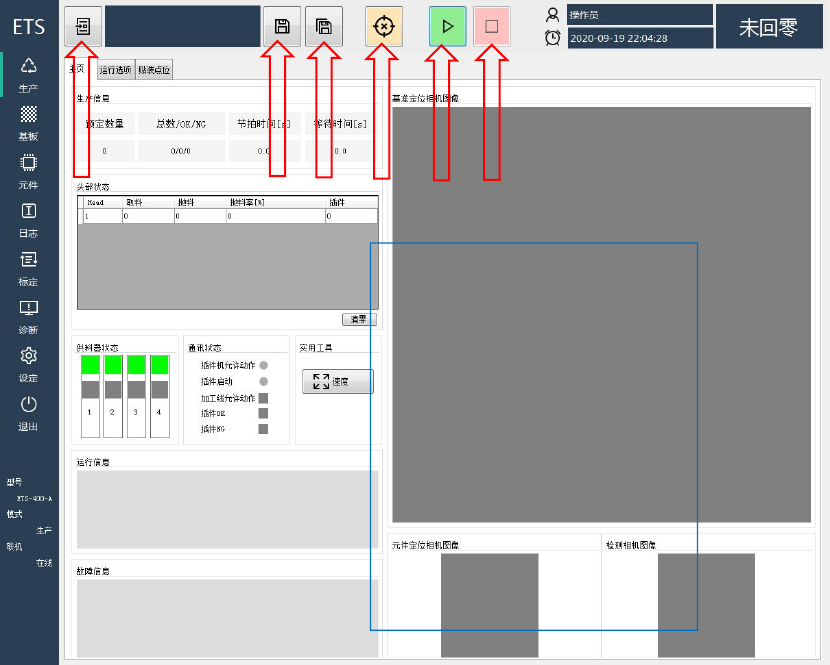Click the orange homing crosshair button
This screenshot has height=665, width=830.
384,26
